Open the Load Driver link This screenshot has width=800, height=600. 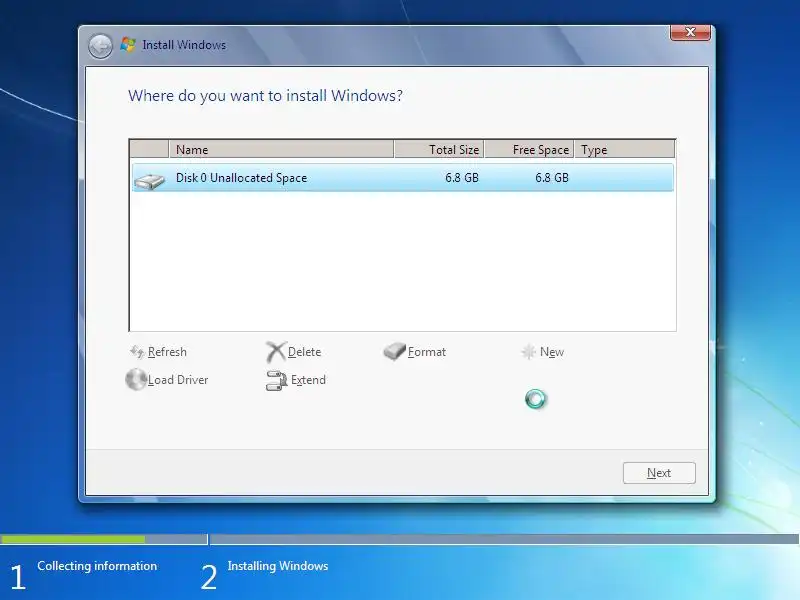coord(178,380)
